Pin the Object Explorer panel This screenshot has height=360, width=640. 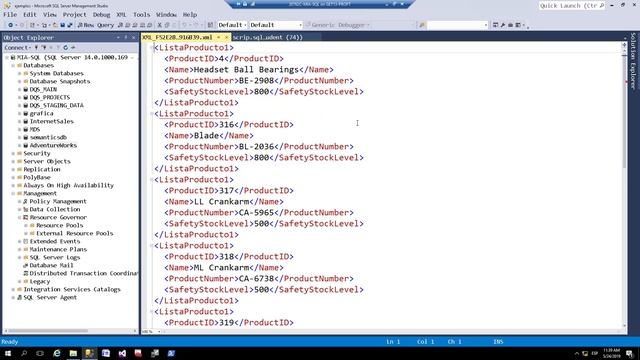point(126,38)
